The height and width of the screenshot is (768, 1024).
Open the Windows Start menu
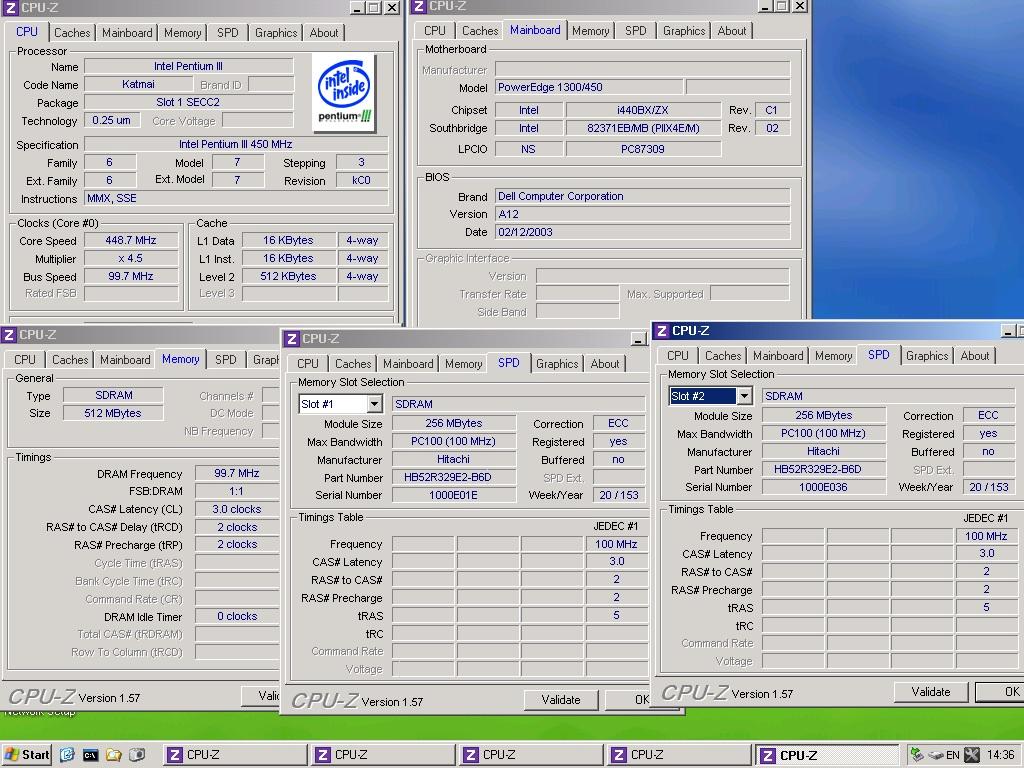(27, 755)
